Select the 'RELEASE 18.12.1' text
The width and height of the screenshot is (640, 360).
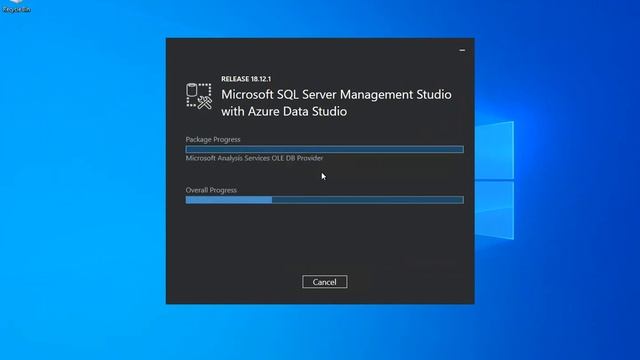point(246,79)
